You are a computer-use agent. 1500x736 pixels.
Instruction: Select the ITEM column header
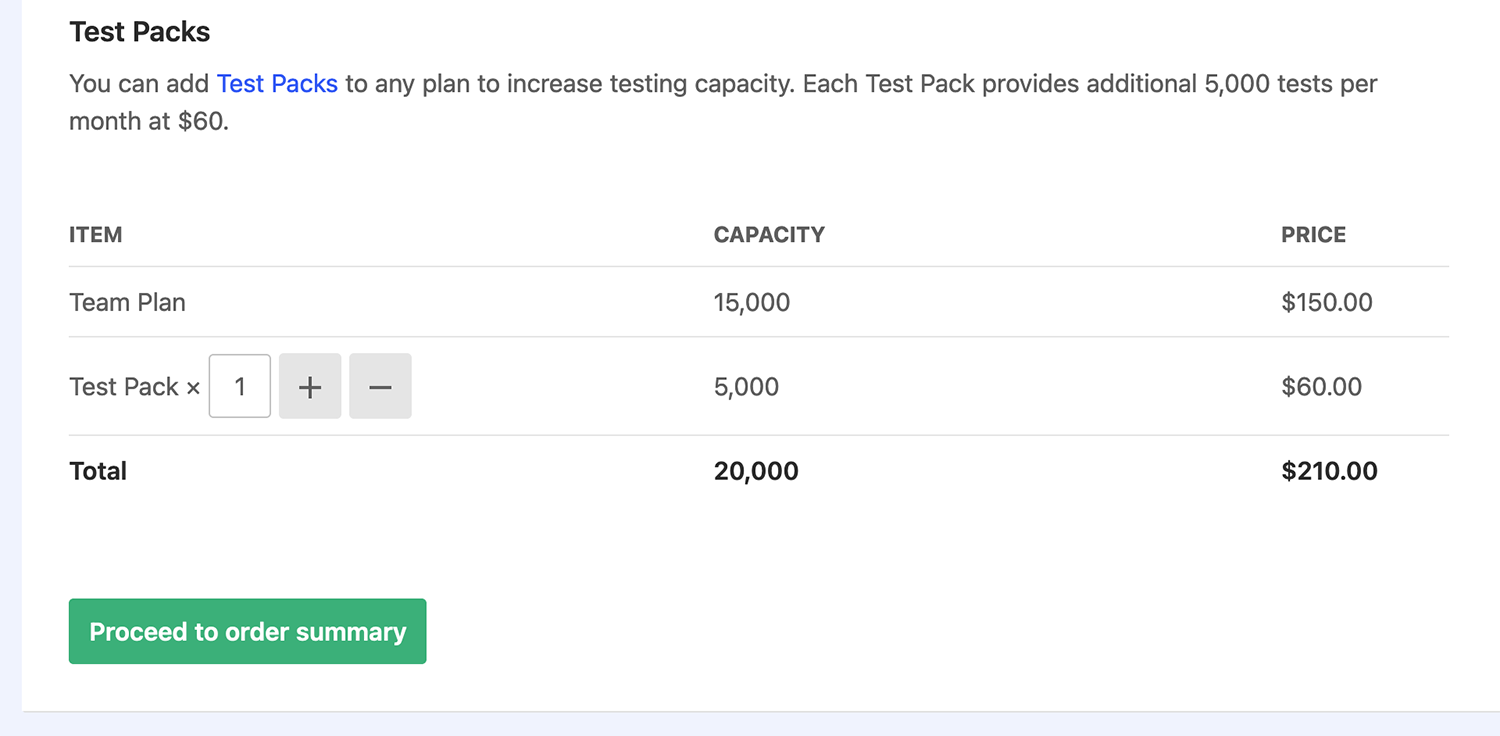95,234
